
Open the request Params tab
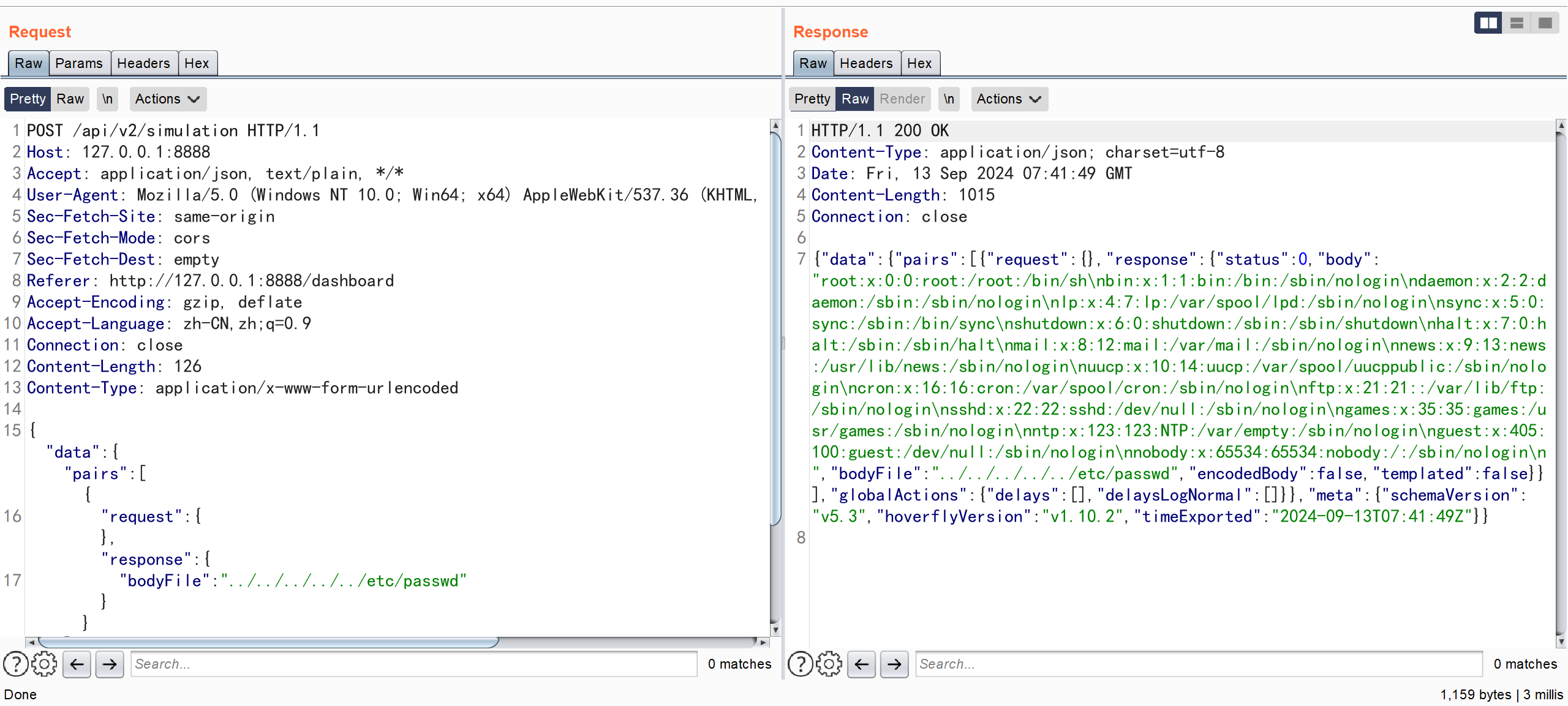pos(79,63)
